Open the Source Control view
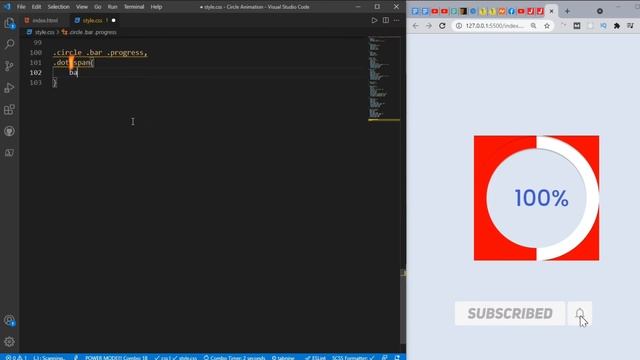 pos(9,66)
